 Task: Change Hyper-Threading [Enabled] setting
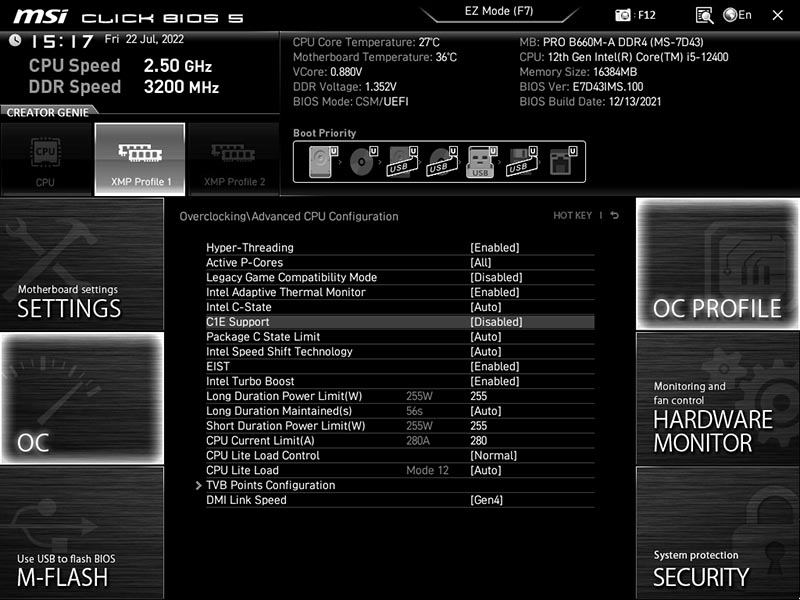pos(494,248)
